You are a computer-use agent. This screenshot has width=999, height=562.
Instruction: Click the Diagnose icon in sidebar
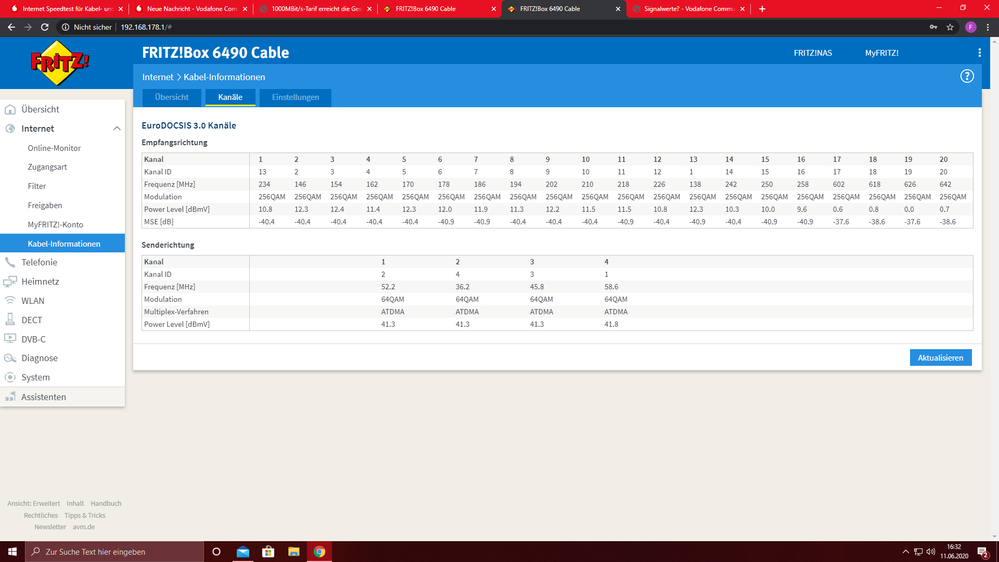tap(10, 357)
